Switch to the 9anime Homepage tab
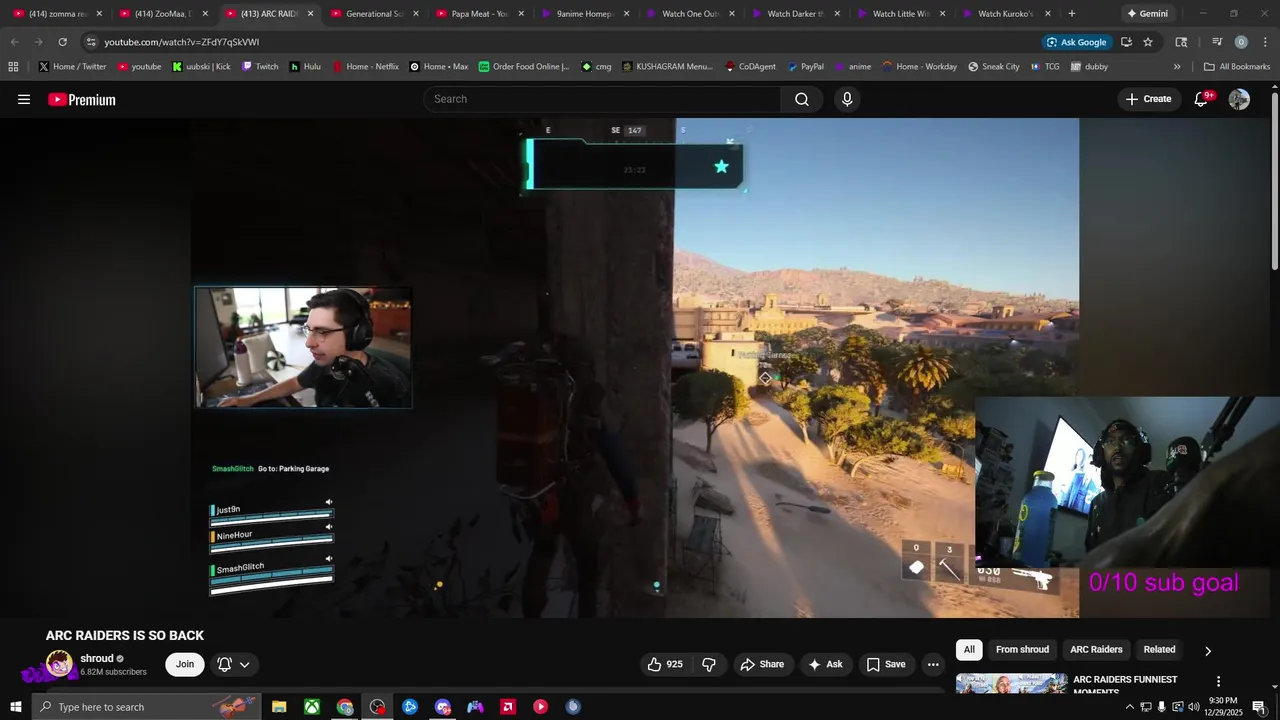Image resolution: width=1280 pixels, height=720 pixels. 584,14
